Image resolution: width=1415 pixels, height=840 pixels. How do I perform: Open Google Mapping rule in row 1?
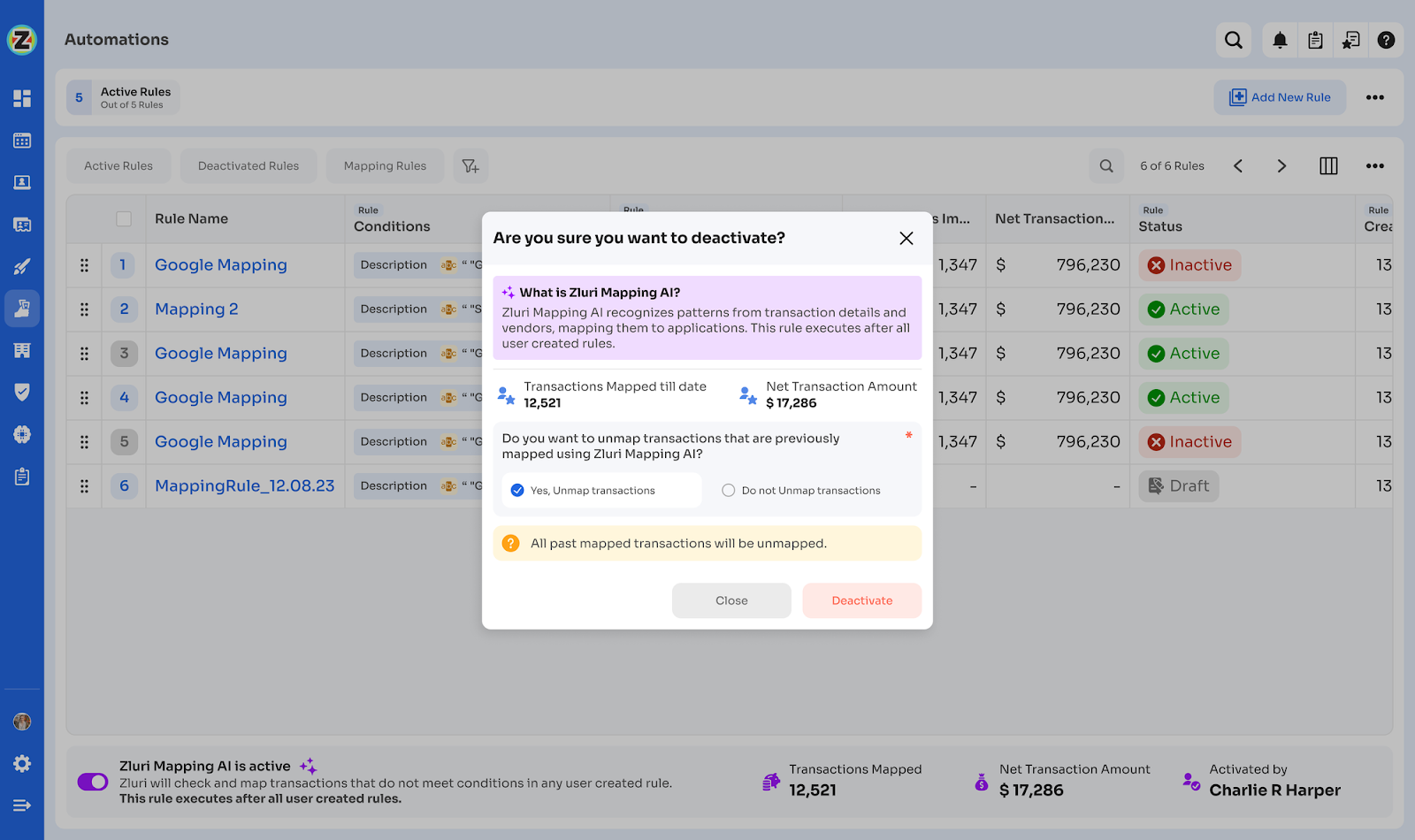(221, 264)
